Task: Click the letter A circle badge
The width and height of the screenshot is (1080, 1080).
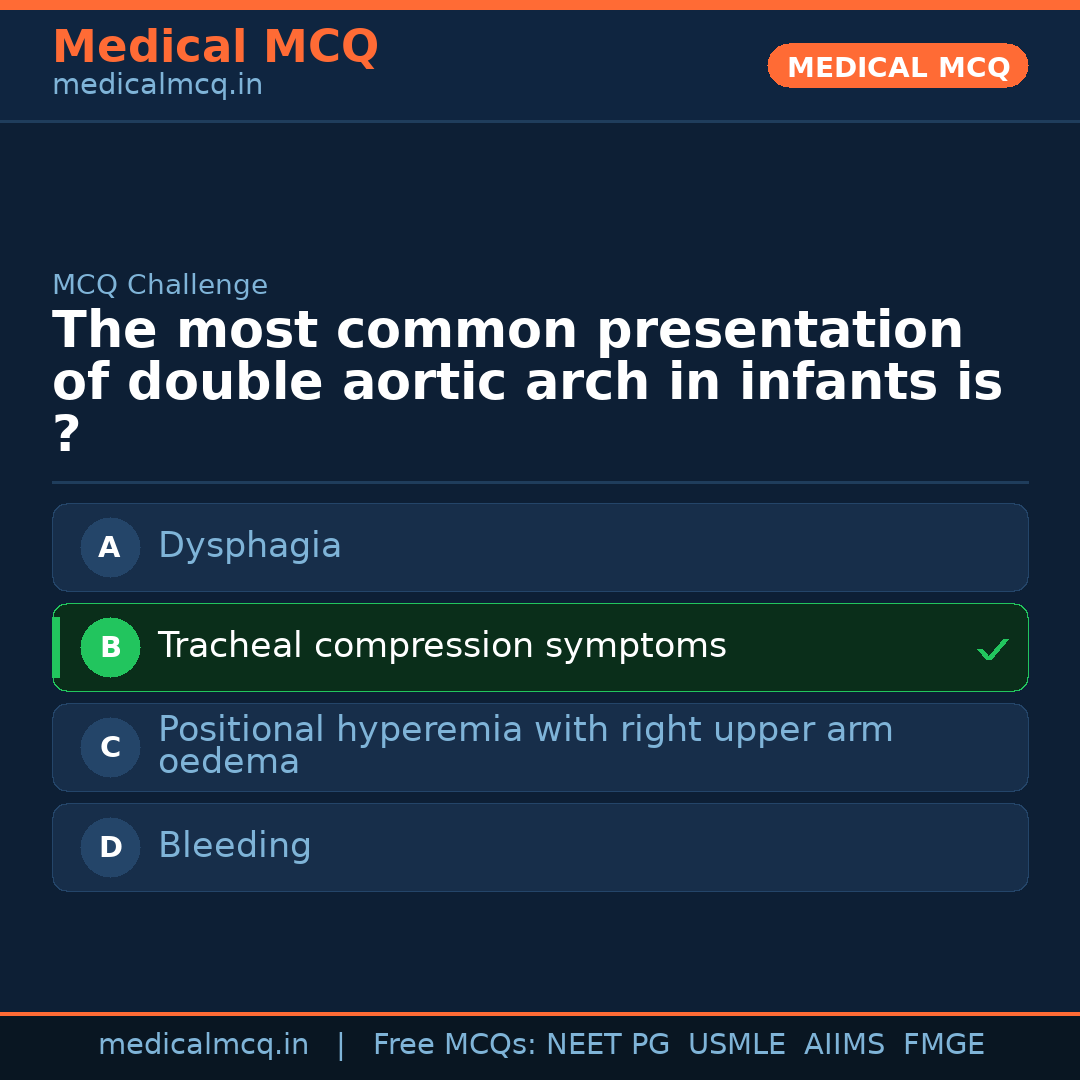Action: (x=110, y=547)
